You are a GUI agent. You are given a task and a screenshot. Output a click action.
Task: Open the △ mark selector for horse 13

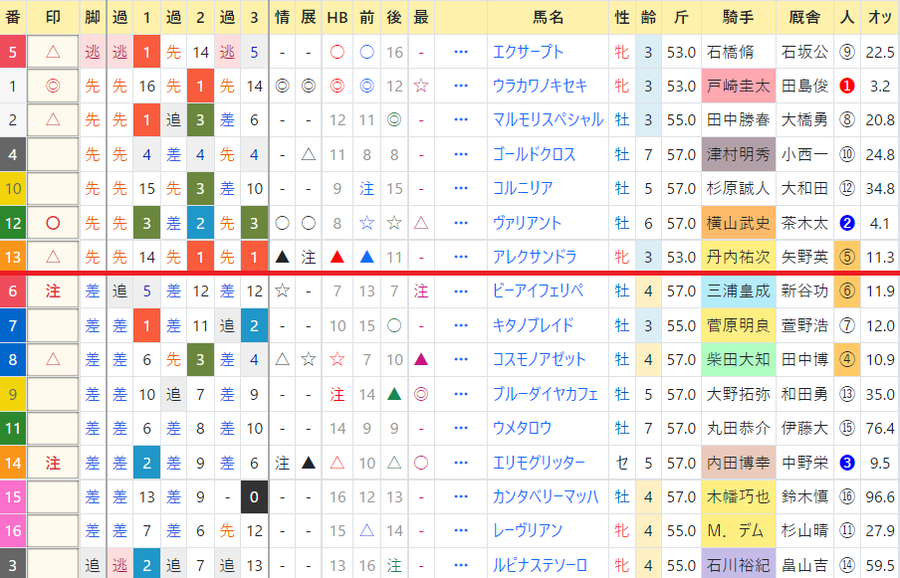(53, 257)
